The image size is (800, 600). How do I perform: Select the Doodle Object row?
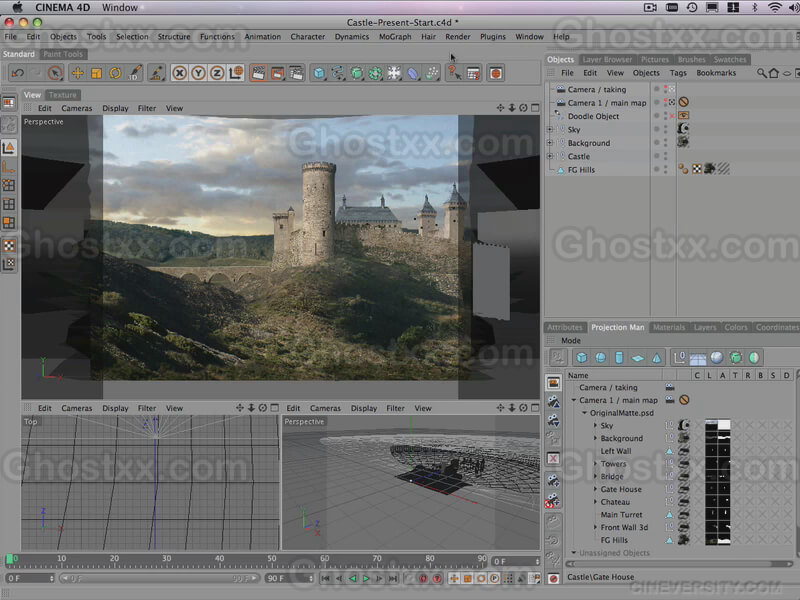(x=593, y=116)
